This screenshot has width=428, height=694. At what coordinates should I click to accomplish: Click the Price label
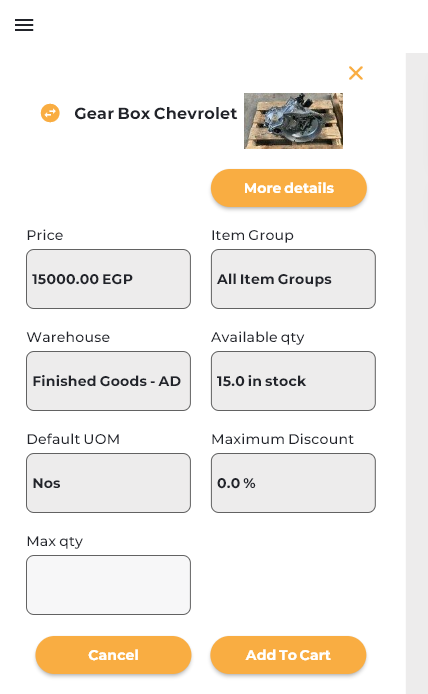click(45, 235)
